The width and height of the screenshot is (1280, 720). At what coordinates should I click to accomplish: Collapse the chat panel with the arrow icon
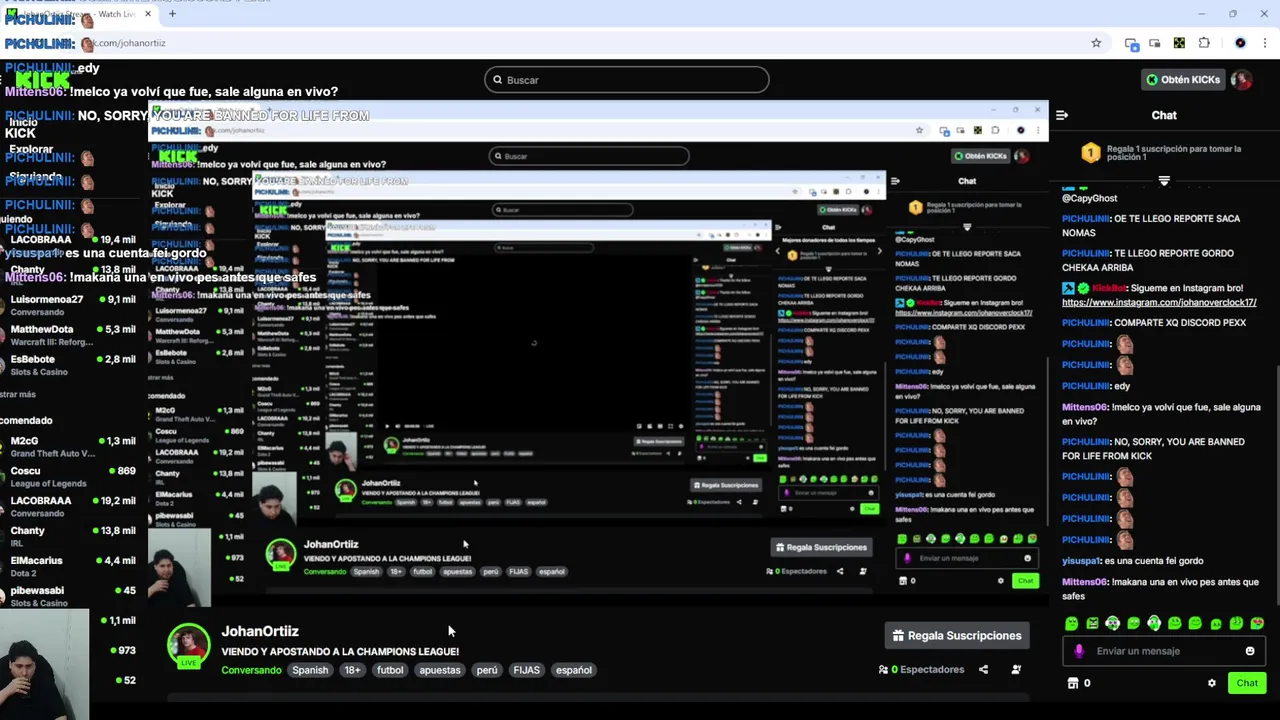(1062, 115)
